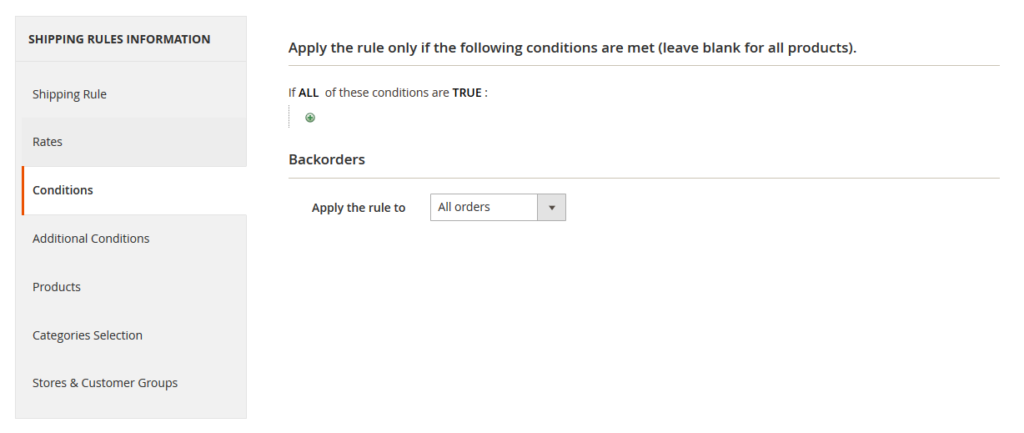Click the Backorders section heading
Viewport: 1024px width, 433px height.
326,159
